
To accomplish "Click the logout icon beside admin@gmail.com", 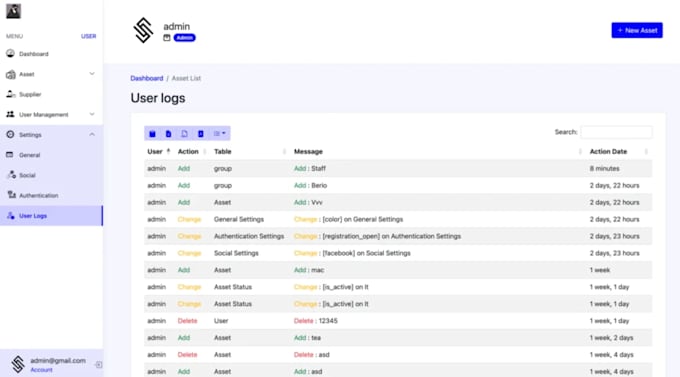I will (x=98, y=365).
